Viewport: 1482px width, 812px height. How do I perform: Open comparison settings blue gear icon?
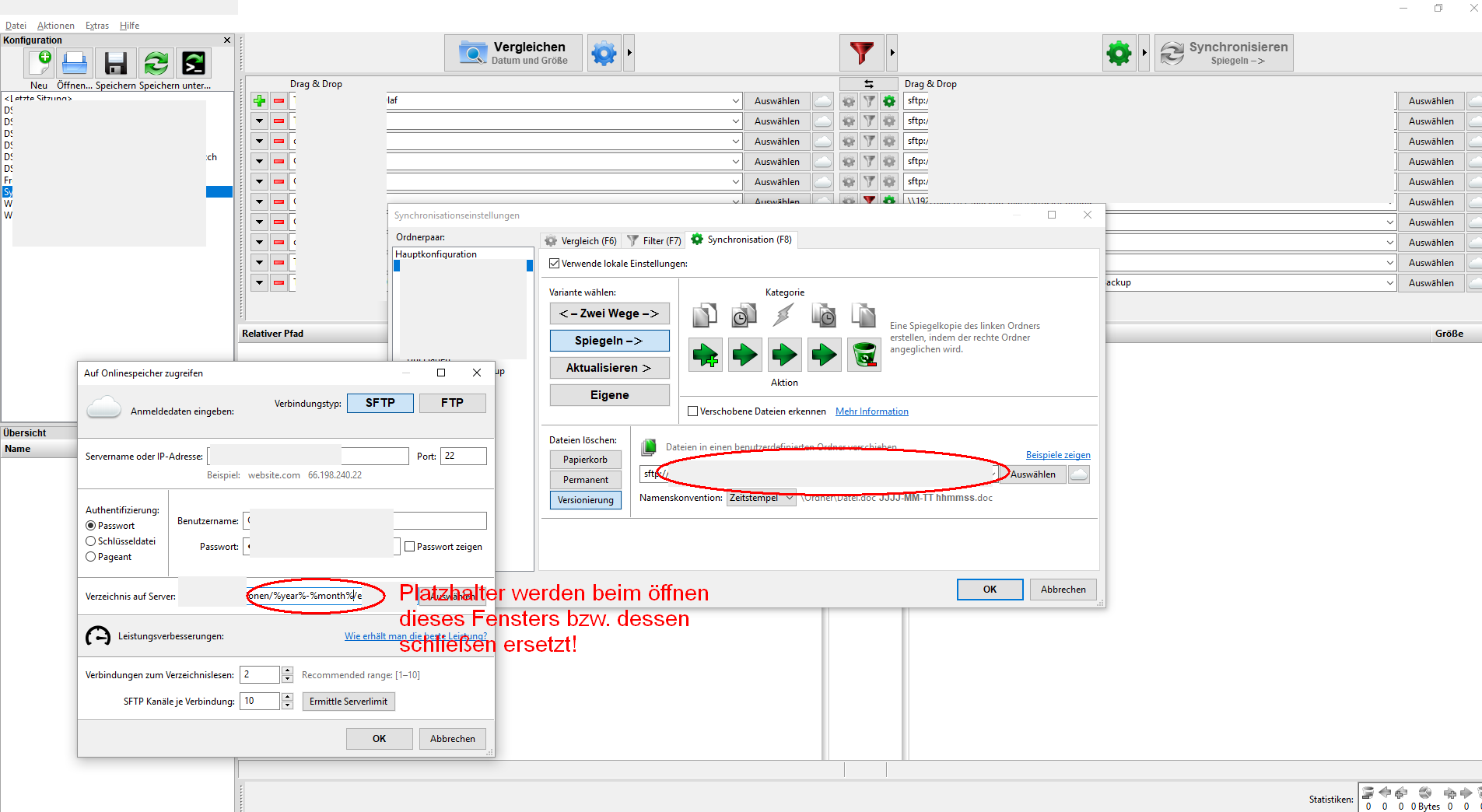pos(604,53)
